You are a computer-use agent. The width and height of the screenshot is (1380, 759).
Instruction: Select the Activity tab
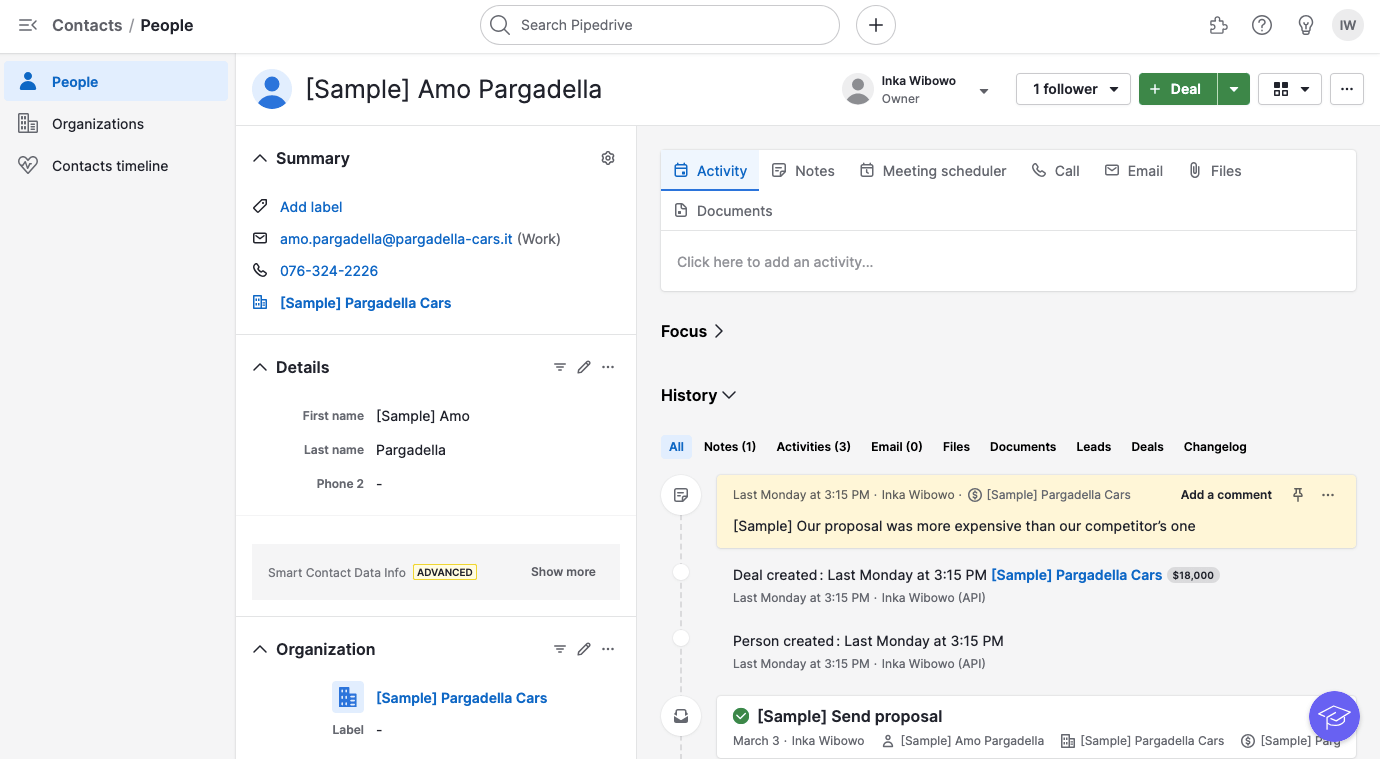pyautogui.click(x=710, y=171)
